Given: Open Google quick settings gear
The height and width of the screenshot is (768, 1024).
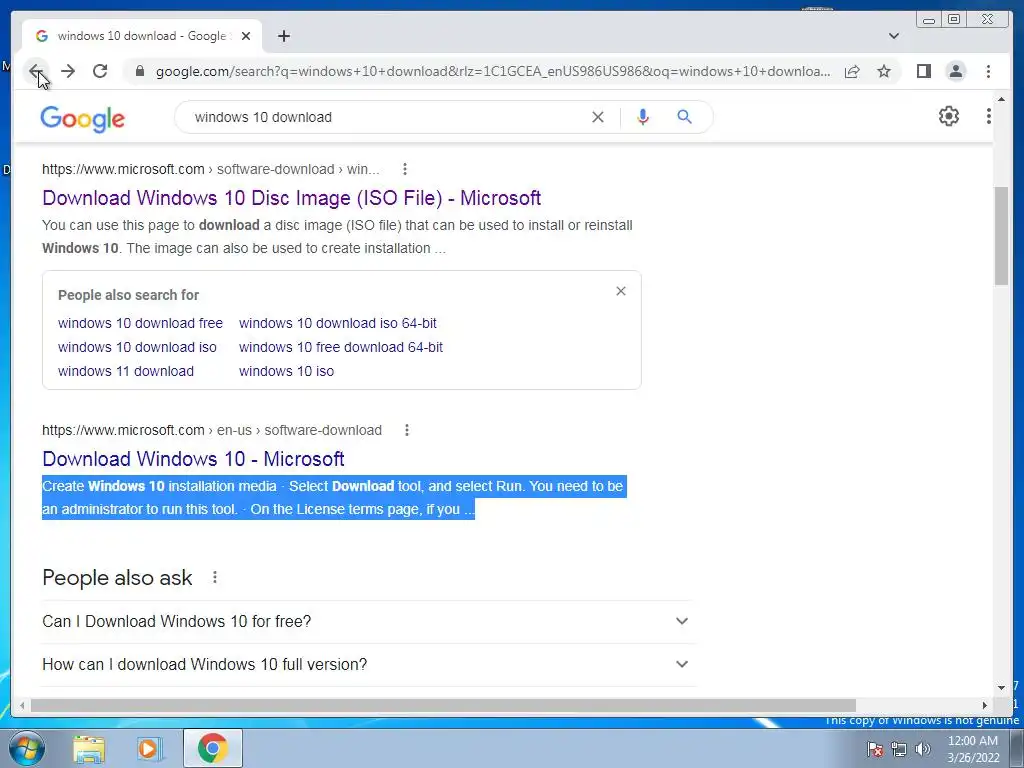Looking at the screenshot, I should (x=949, y=116).
